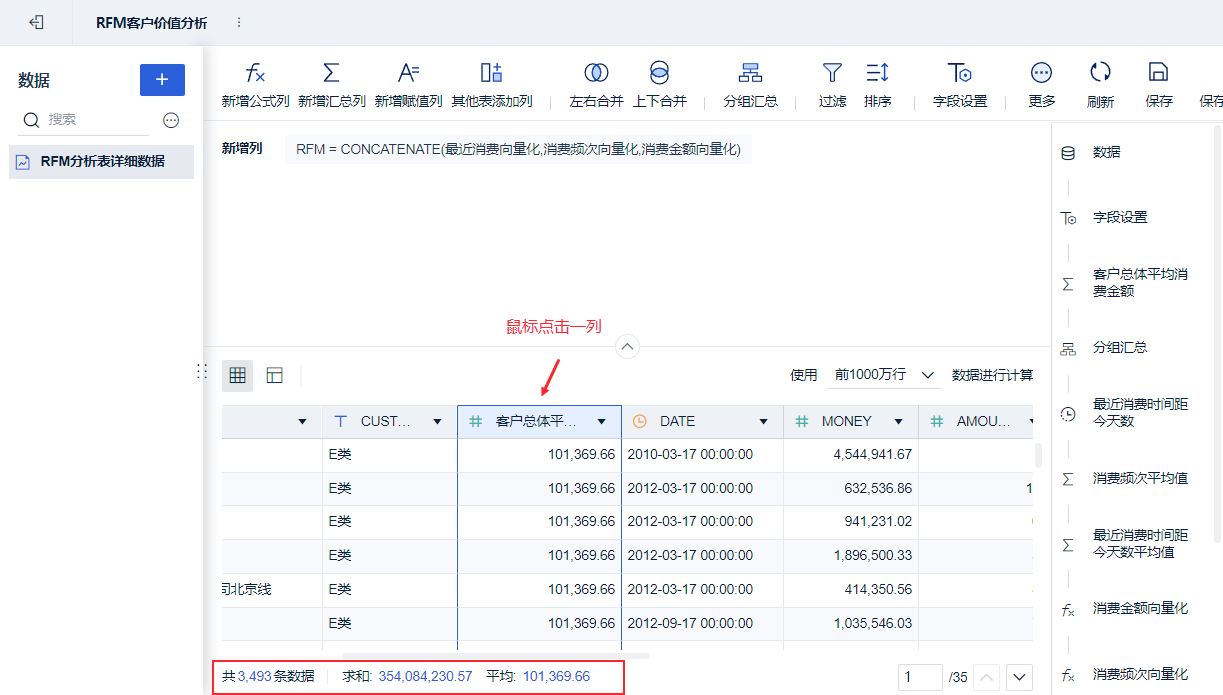Click the page number input showing 1
The image size is (1223, 695).
[920, 677]
